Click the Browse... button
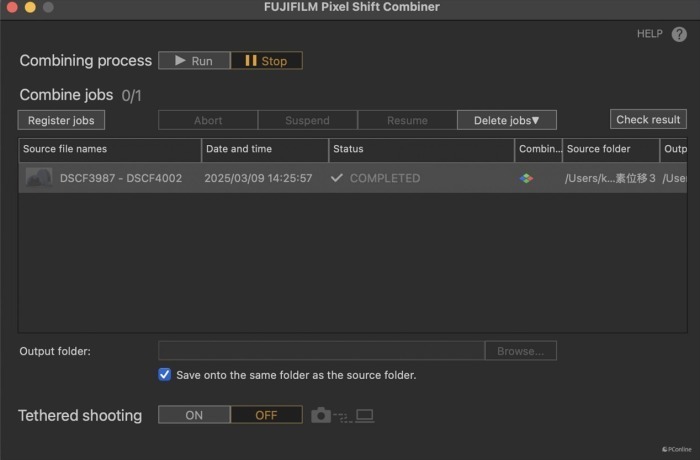Viewport: 700px width, 460px height. [521, 351]
